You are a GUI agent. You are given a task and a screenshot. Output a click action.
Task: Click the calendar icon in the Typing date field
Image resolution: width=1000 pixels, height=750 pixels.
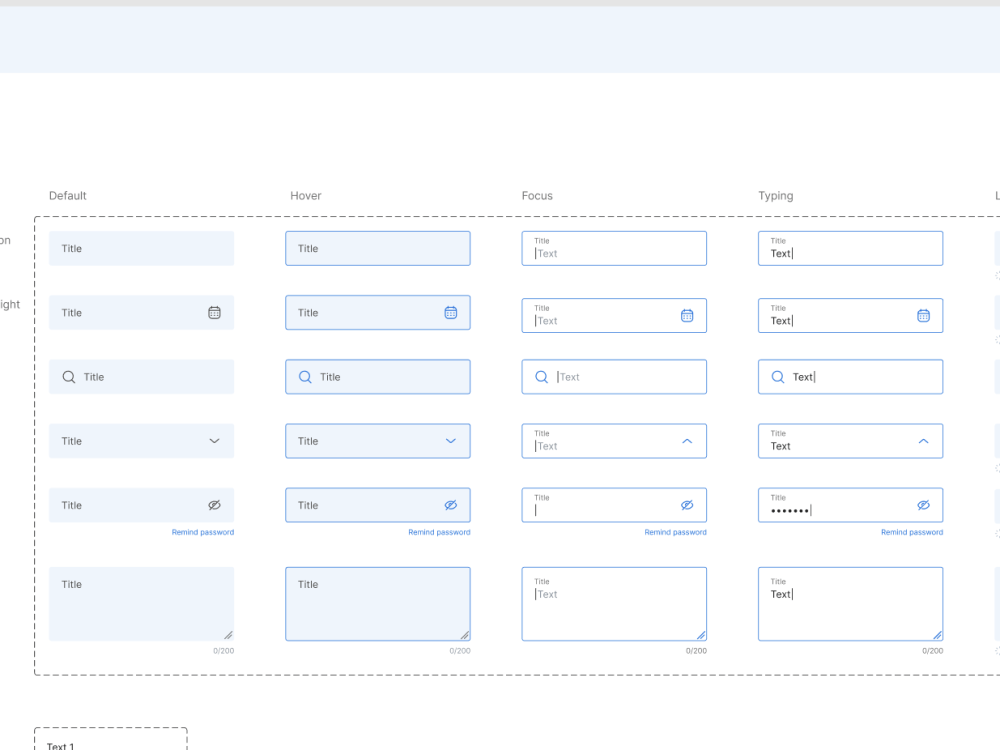[923, 315]
